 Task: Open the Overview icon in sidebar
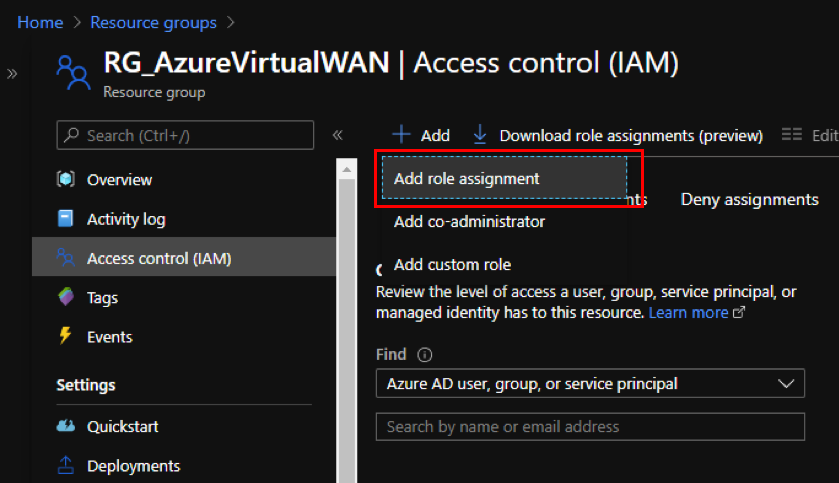[66, 179]
